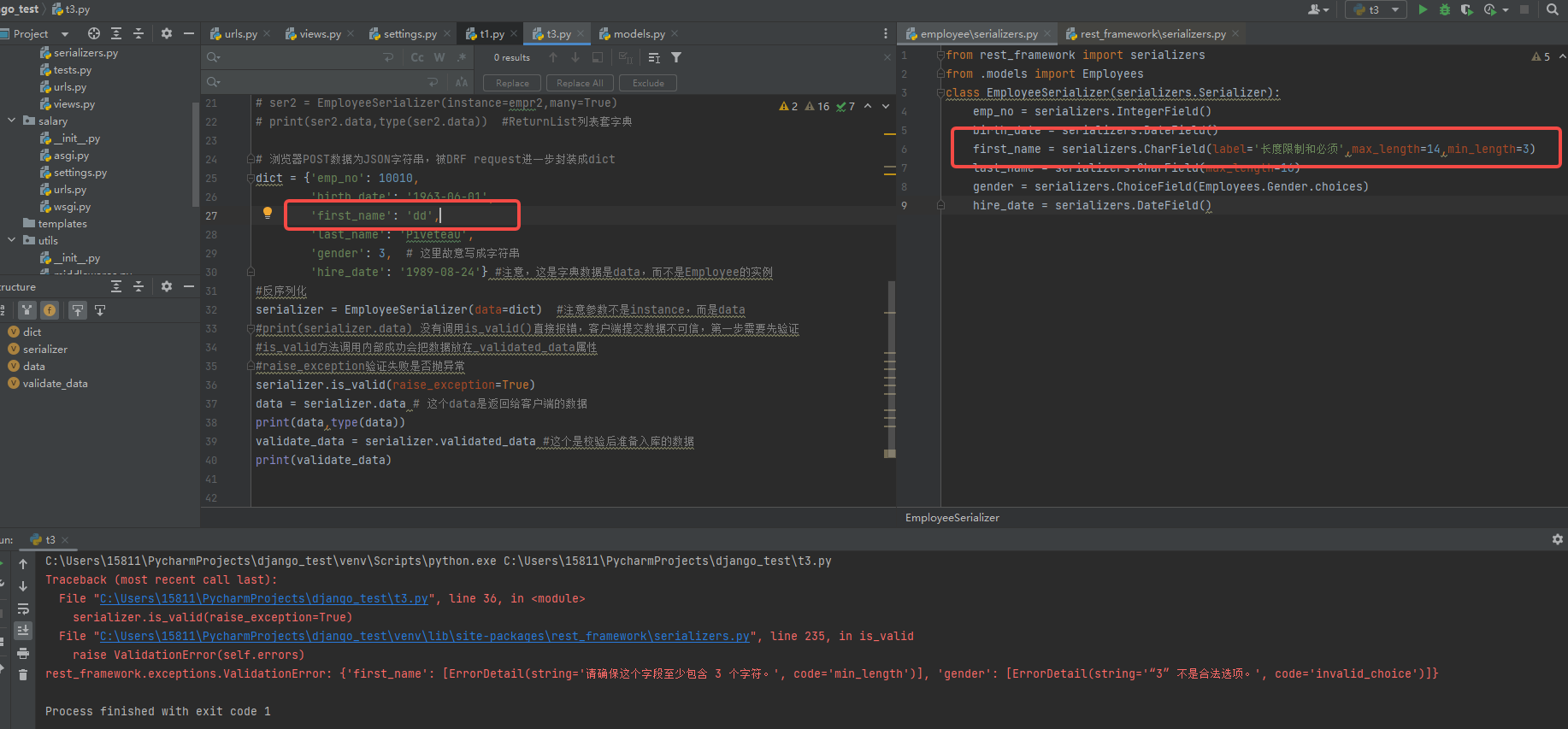The image size is (1568, 729).
Task: Open rest_framework serializers.py traceback link
Action: coord(425,636)
